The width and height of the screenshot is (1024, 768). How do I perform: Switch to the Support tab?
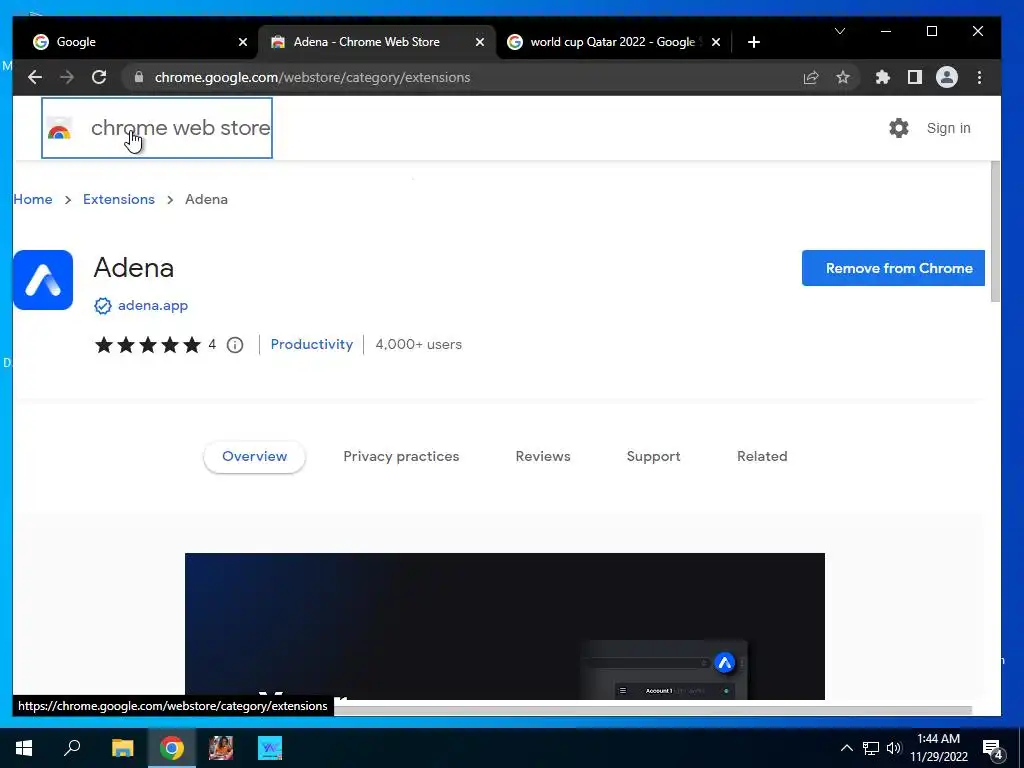653,456
